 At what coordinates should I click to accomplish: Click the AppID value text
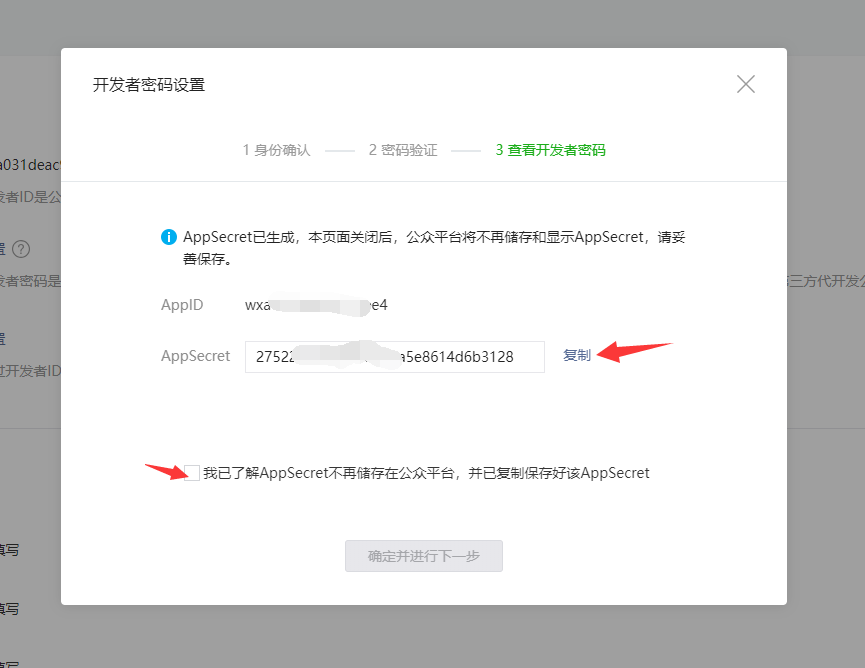[x=316, y=305]
